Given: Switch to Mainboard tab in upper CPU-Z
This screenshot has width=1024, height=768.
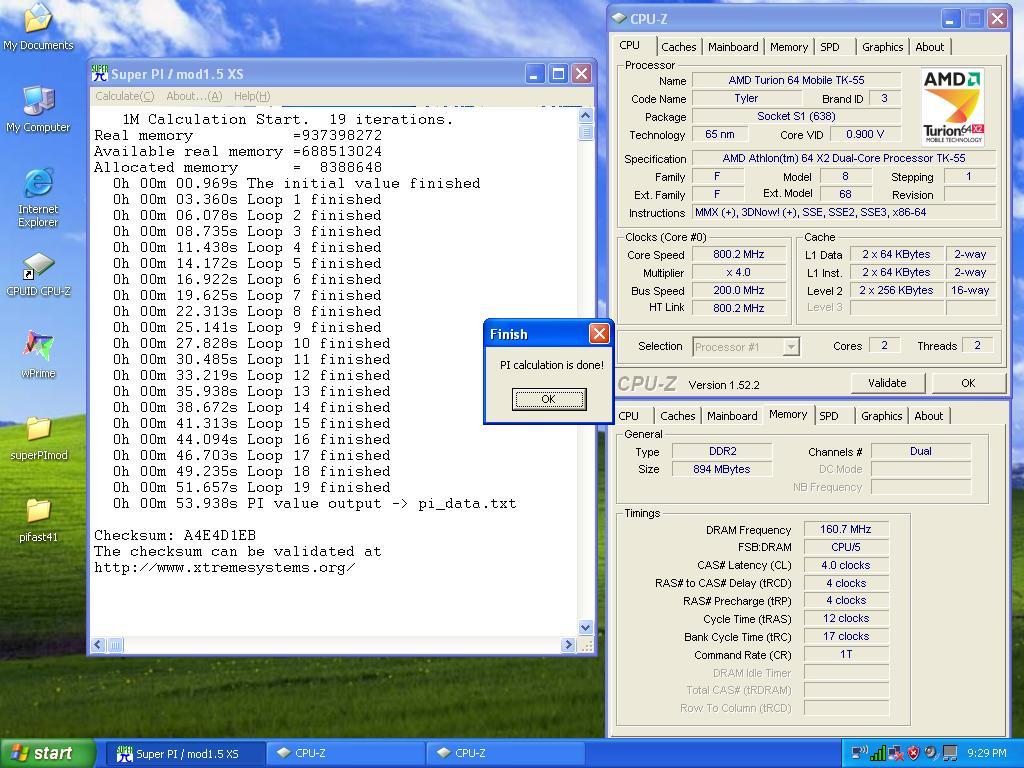Looking at the screenshot, I should [x=733, y=47].
